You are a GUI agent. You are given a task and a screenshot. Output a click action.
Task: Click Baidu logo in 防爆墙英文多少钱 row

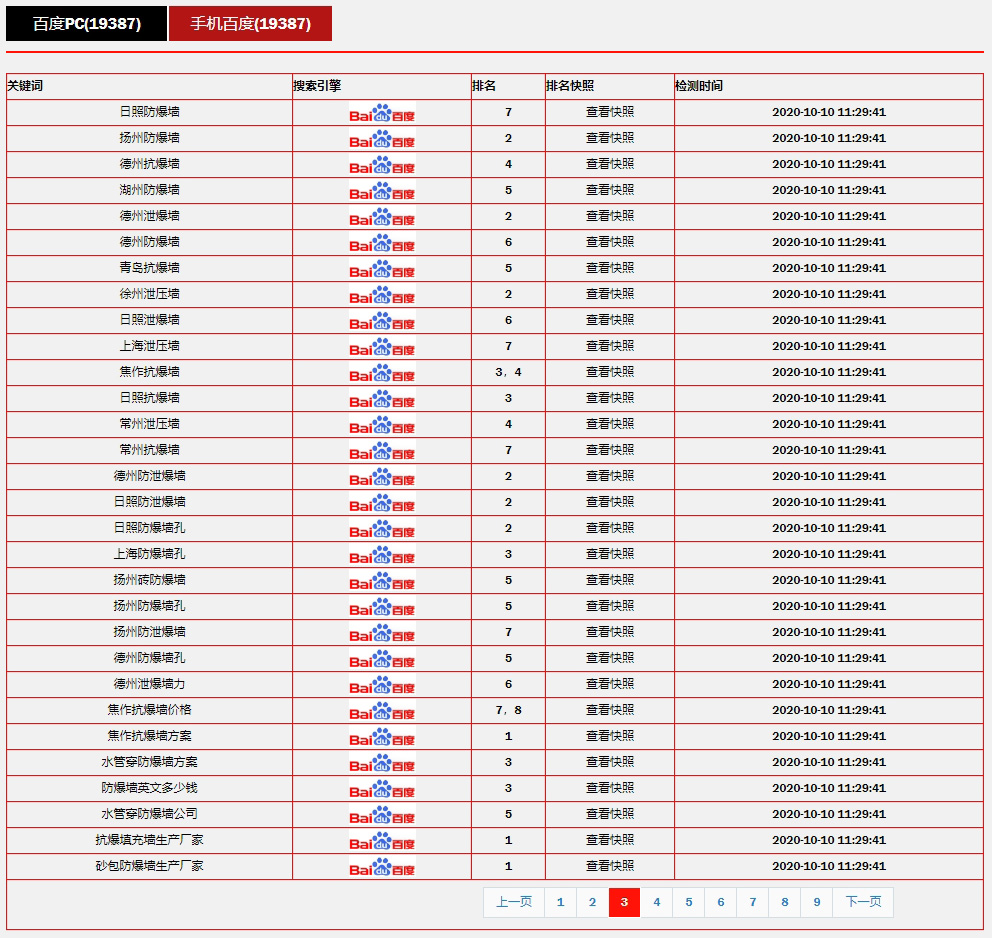382,789
